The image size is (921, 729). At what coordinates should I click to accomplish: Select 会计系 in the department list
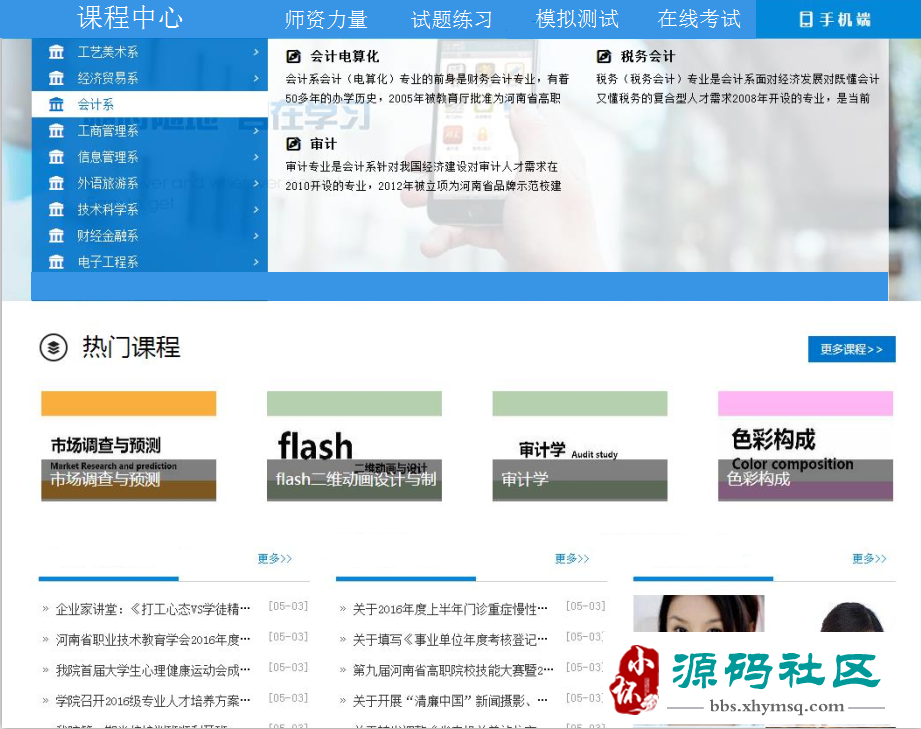[150, 105]
